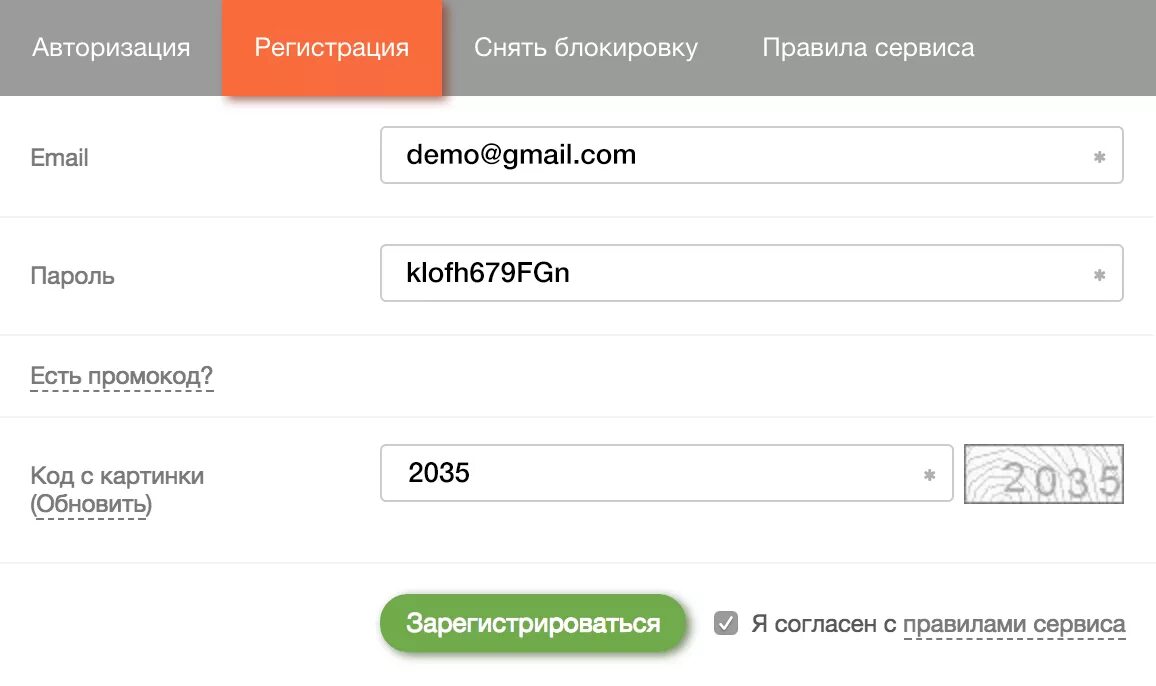Viewport: 1156px width, 686px height.
Task: Click the Я согласен с label text
Action: (x=822, y=625)
